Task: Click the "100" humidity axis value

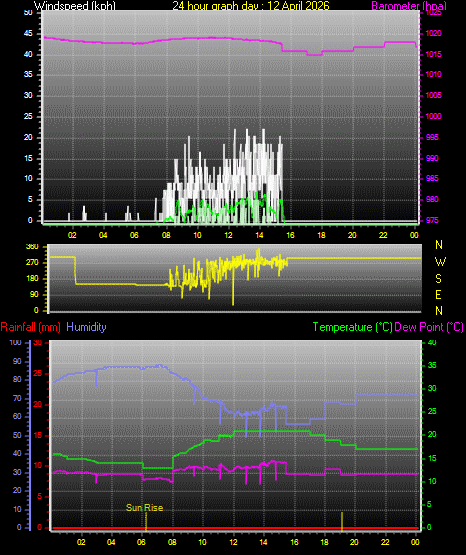Action: 16,342
